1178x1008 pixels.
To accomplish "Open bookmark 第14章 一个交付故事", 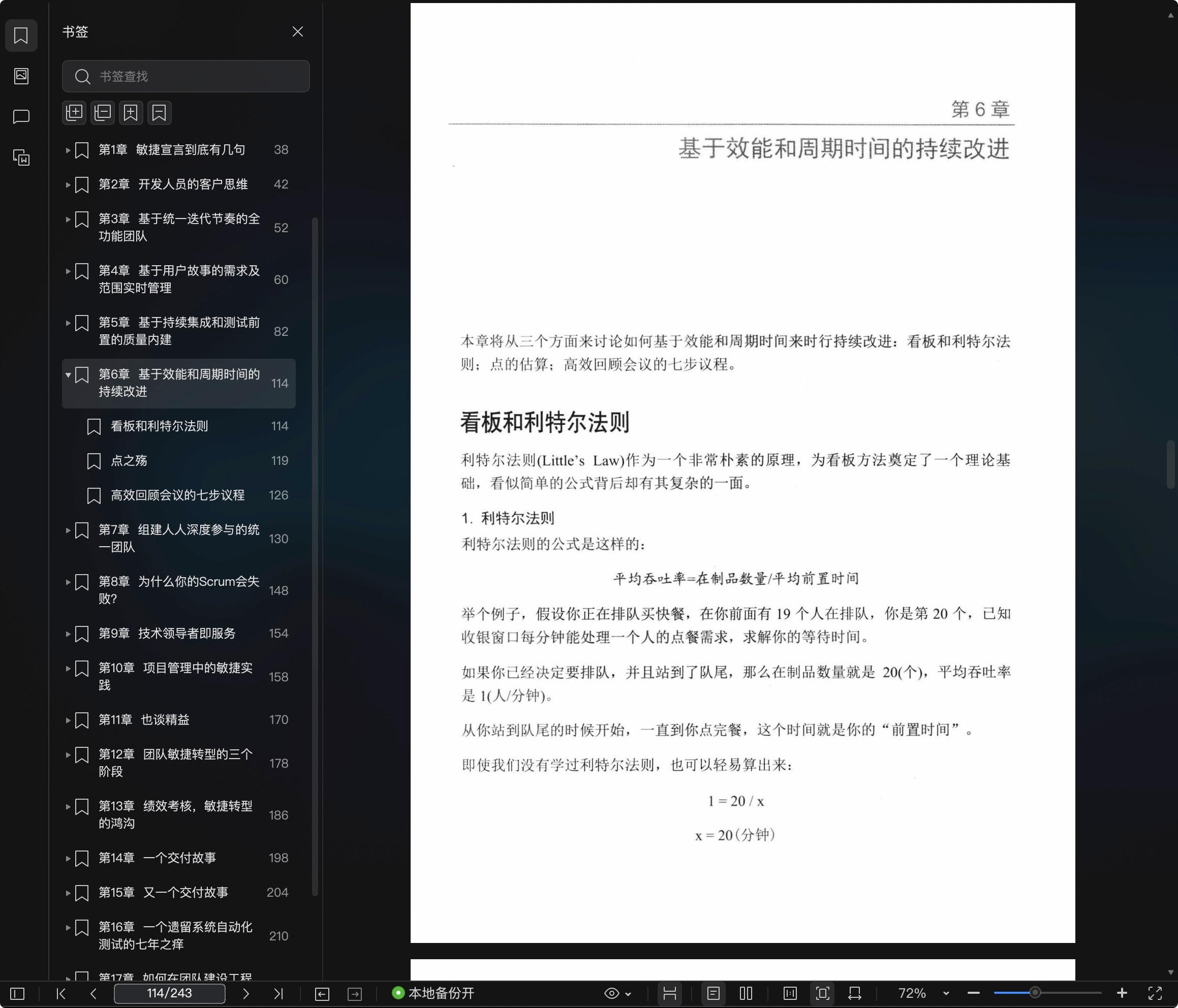I will [178, 858].
